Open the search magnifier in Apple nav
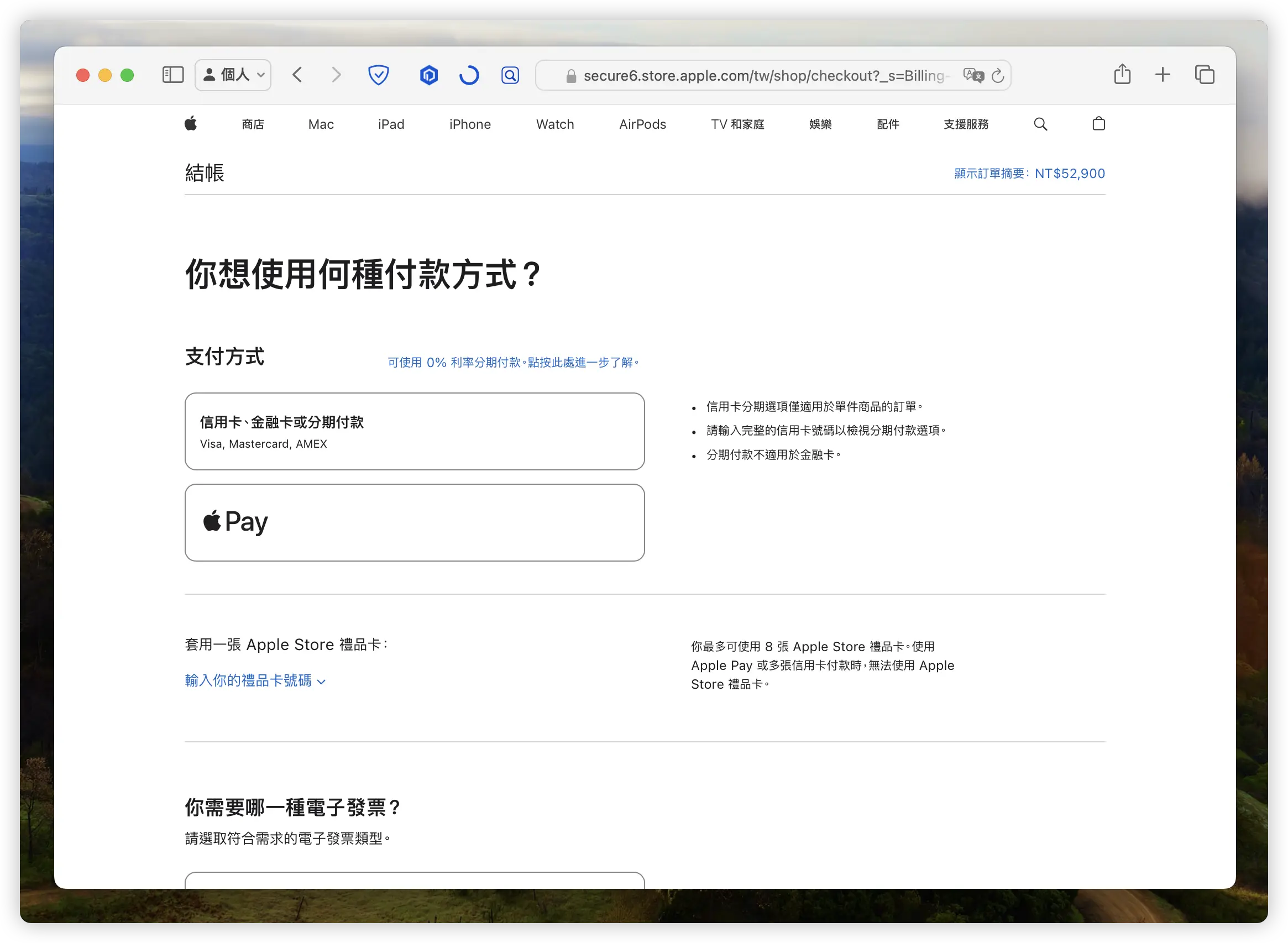This screenshot has width=1288, height=943. coord(1040,124)
